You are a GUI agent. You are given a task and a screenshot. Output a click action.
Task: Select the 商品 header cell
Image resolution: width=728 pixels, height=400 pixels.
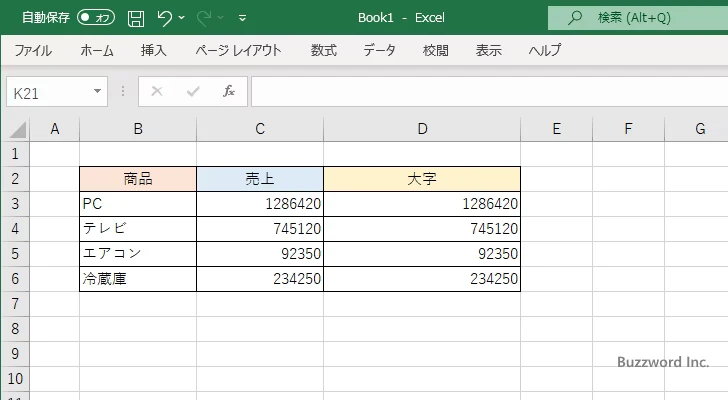point(138,179)
